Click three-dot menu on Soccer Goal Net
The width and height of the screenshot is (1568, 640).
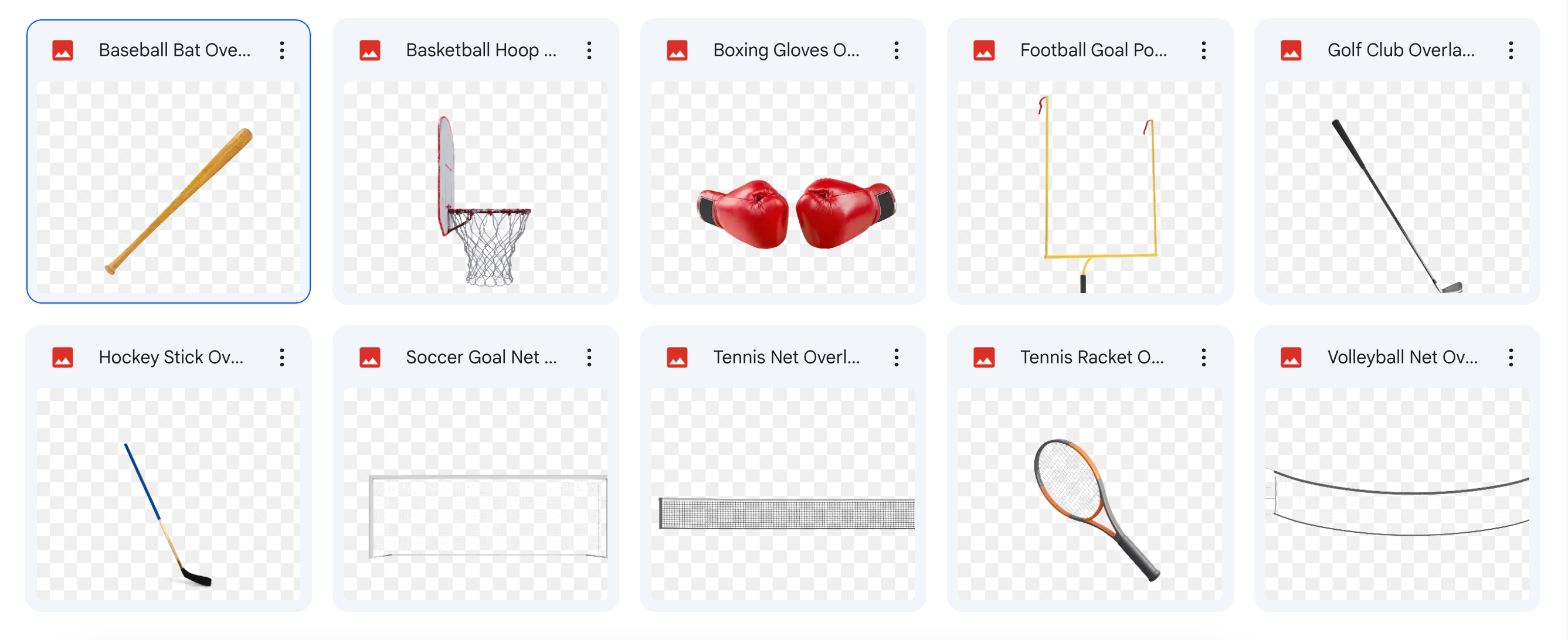(589, 358)
